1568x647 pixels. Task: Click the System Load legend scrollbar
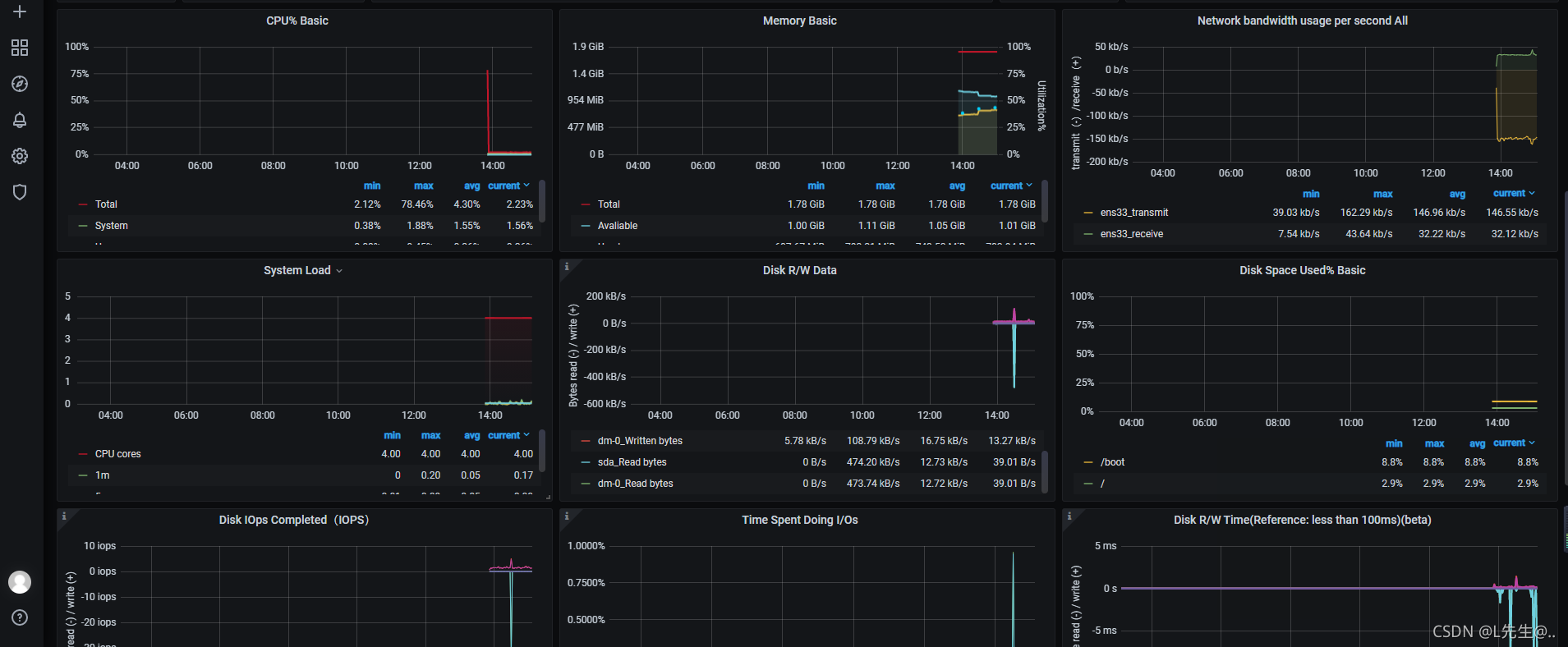pyautogui.click(x=542, y=451)
